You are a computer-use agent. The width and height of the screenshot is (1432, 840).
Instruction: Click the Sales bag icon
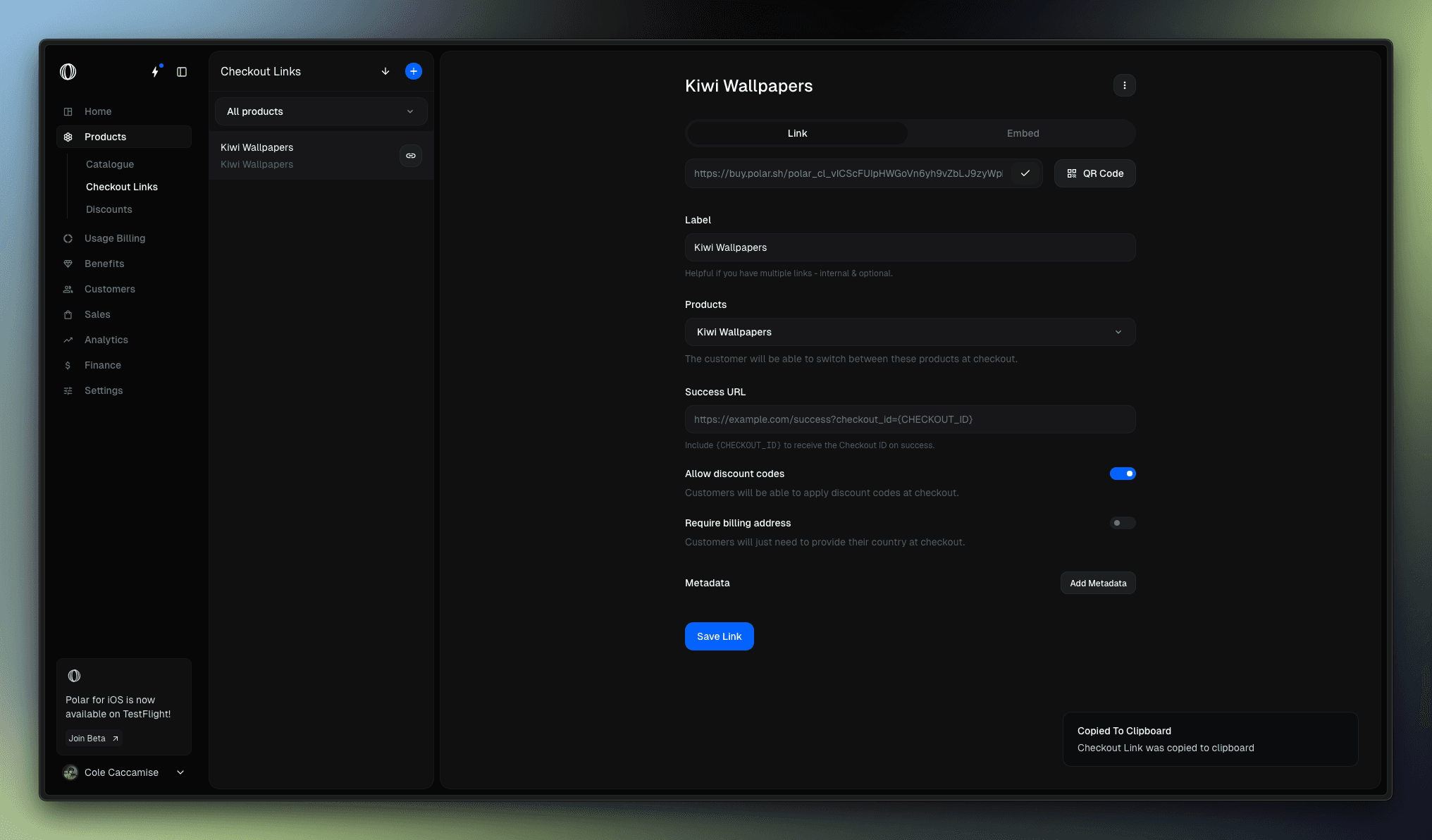[x=68, y=314]
